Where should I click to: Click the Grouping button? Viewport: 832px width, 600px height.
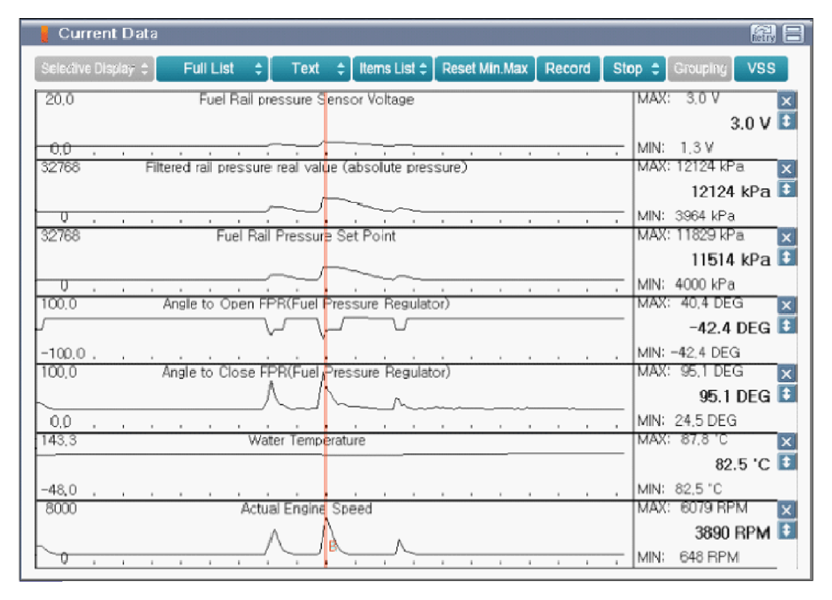tap(700, 69)
